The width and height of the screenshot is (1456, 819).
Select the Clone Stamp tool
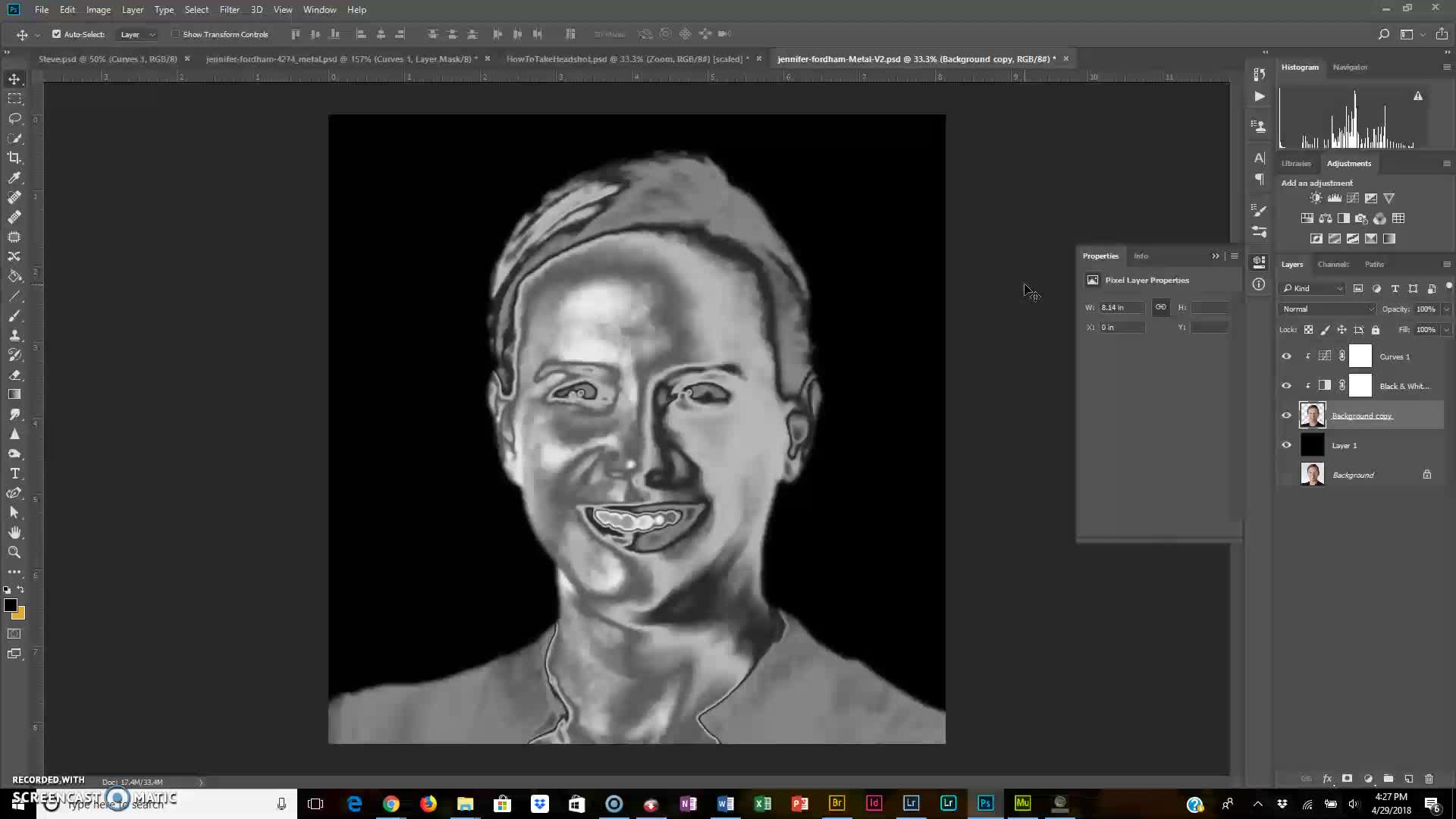[14, 335]
